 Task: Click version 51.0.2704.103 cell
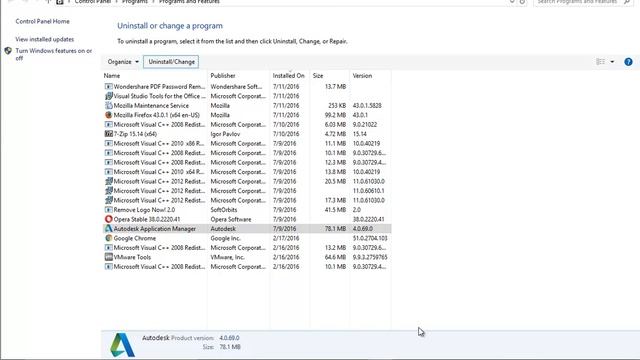(370, 238)
